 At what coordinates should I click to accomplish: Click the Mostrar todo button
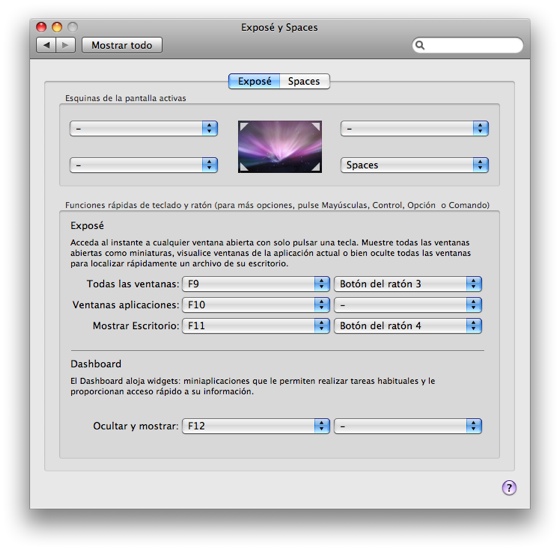(x=122, y=45)
